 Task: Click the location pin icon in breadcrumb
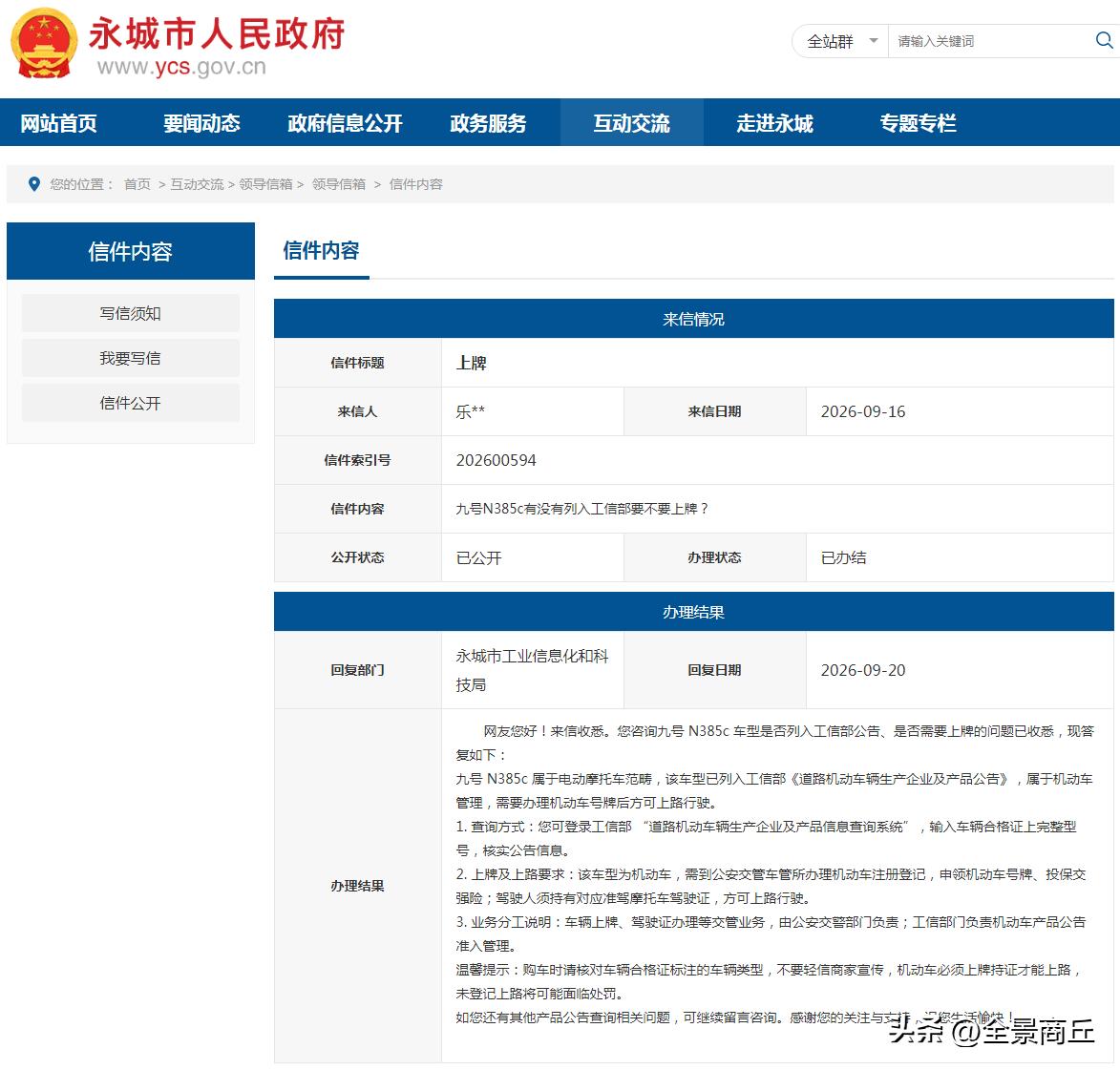[x=33, y=184]
